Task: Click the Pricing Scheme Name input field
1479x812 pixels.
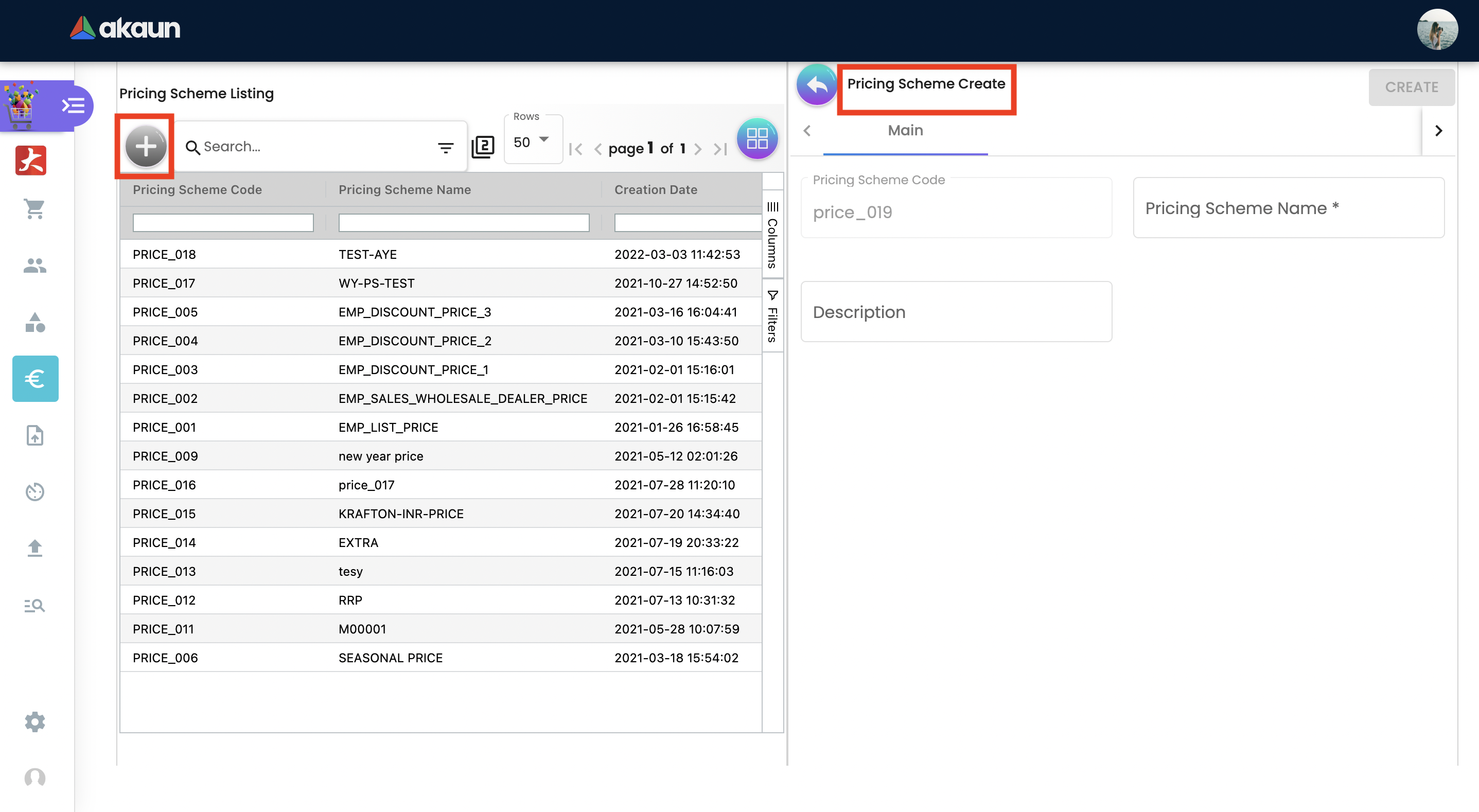Action: pyautogui.click(x=1288, y=208)
